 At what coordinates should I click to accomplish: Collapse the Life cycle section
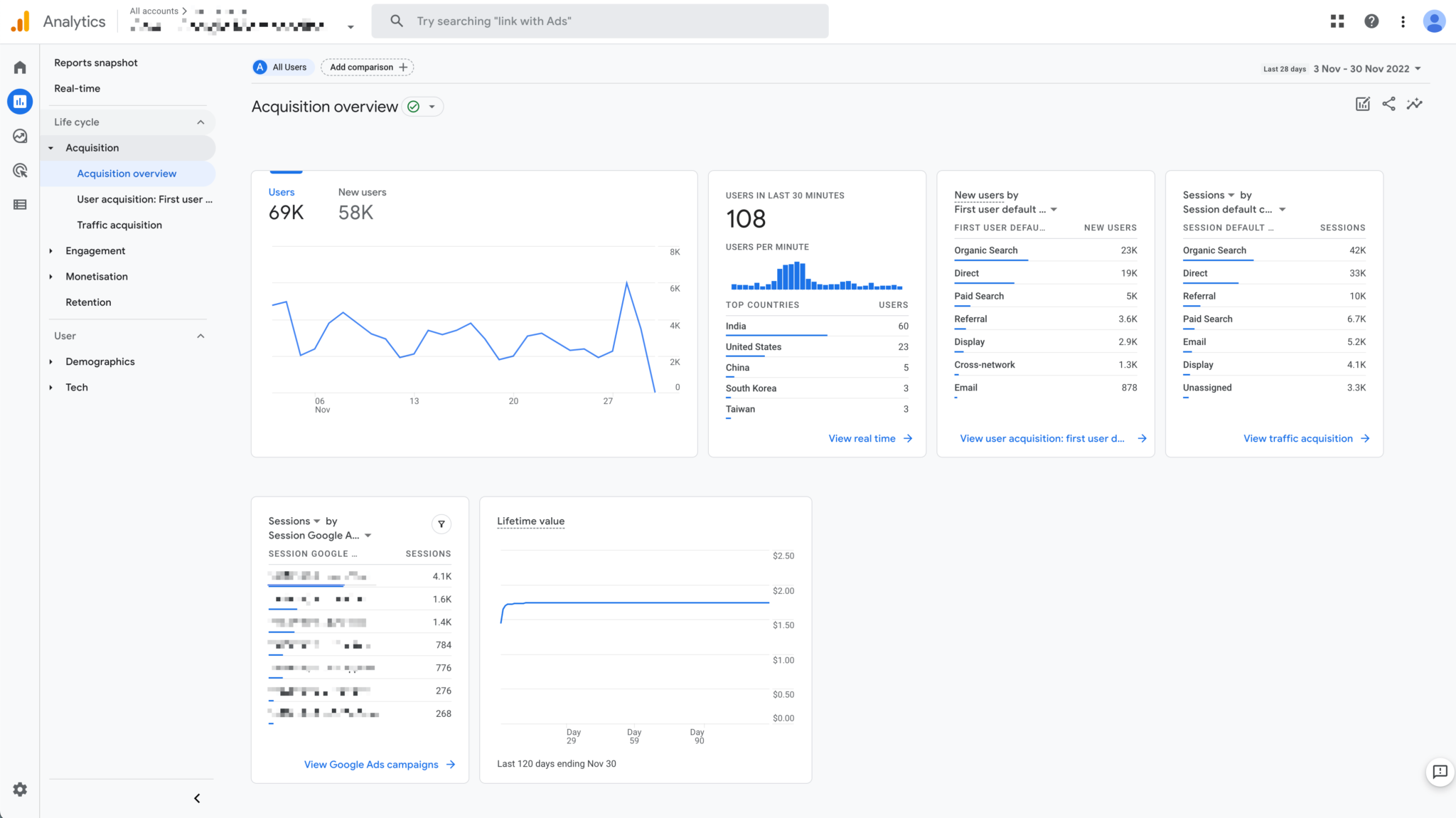tap(201, 122)
